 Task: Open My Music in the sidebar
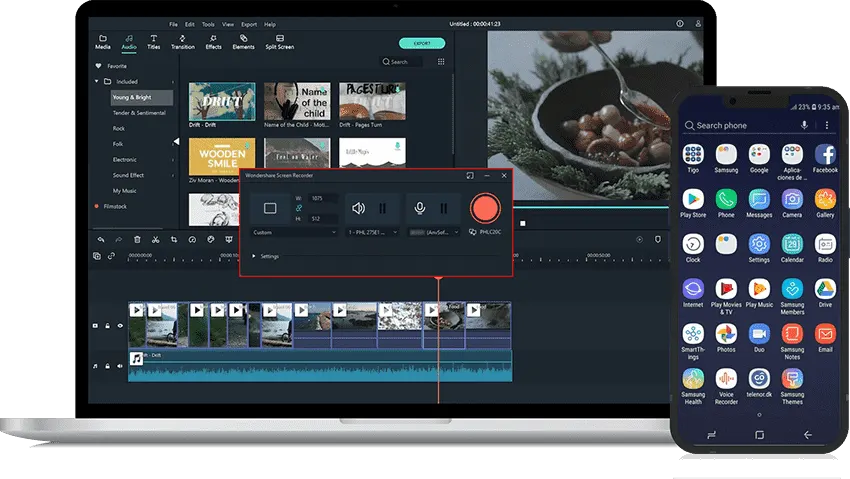pos(125,191)
